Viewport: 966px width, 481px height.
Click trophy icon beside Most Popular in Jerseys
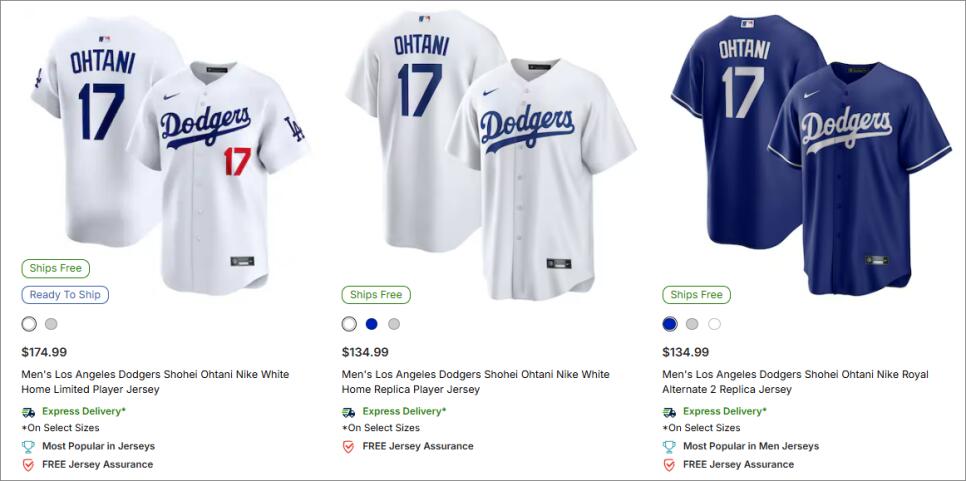[x=28, y=446]
